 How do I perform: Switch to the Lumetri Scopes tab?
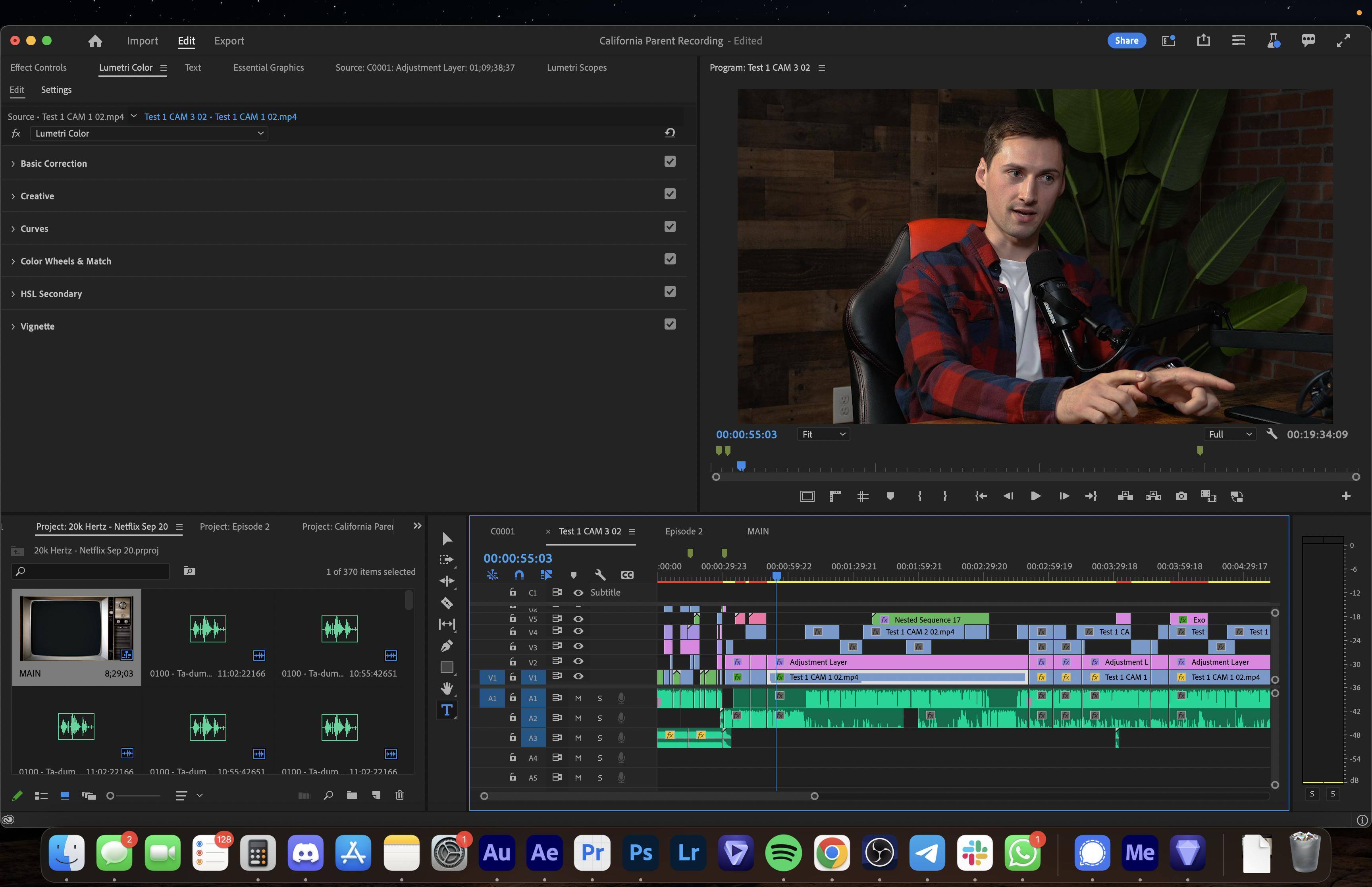click(x=576, y=67)
